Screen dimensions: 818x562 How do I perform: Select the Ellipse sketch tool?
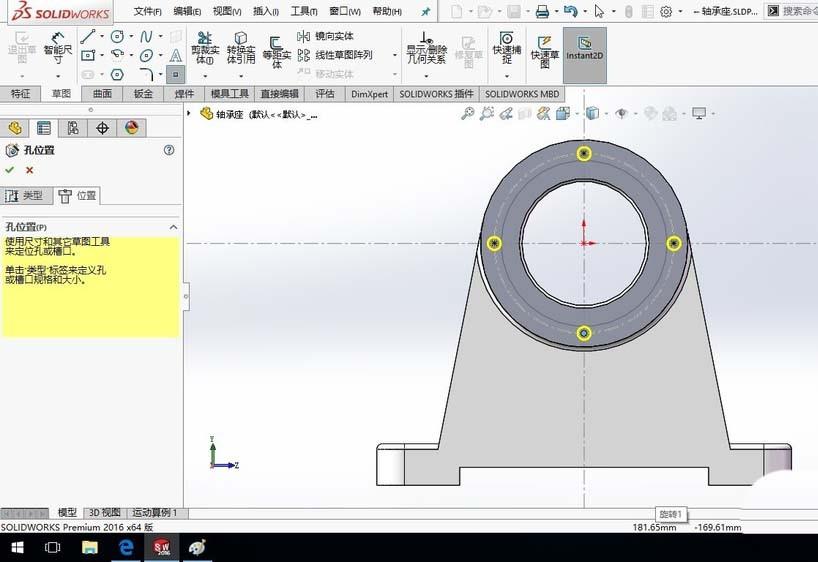pyautogui.click(x=147, y=55)
